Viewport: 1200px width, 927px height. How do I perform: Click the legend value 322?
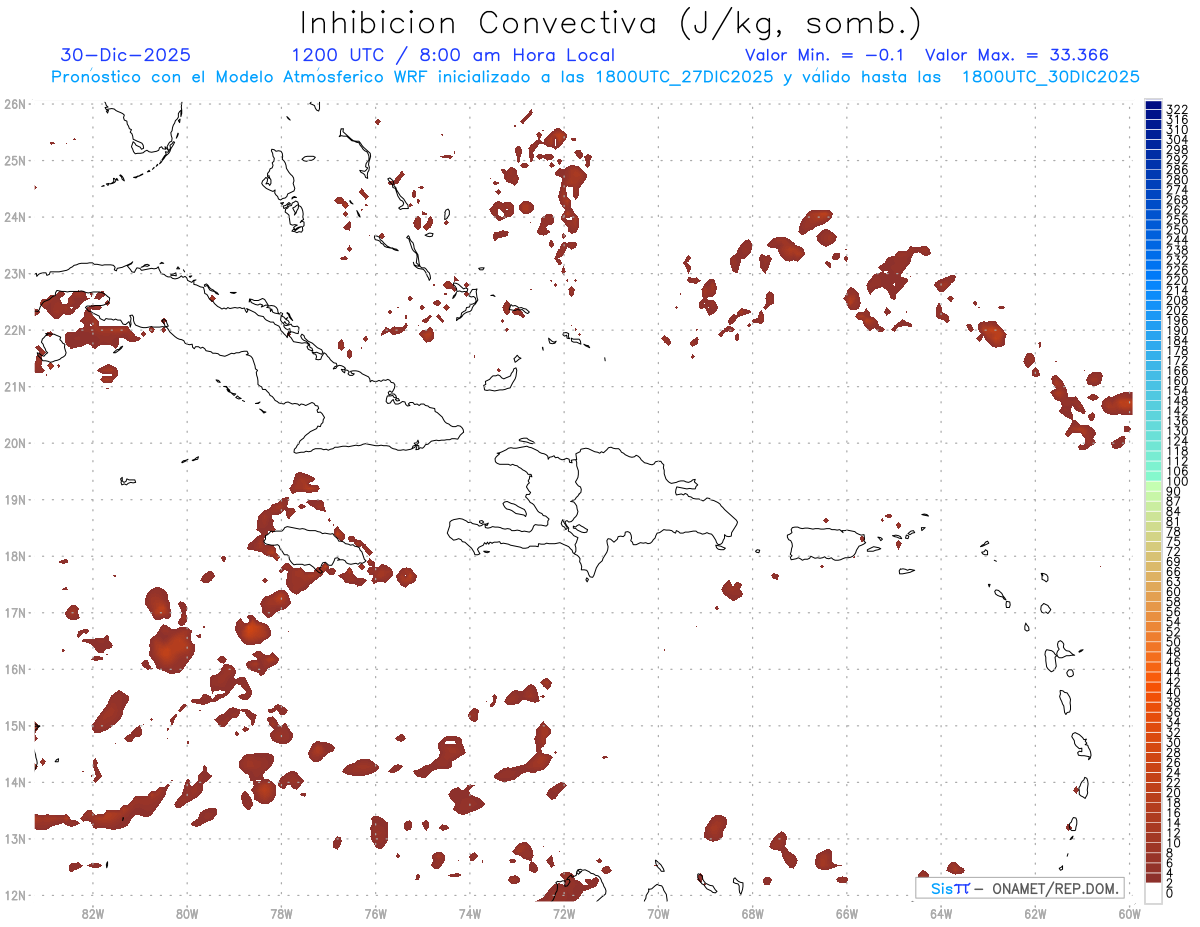[x=1177, y=108]
